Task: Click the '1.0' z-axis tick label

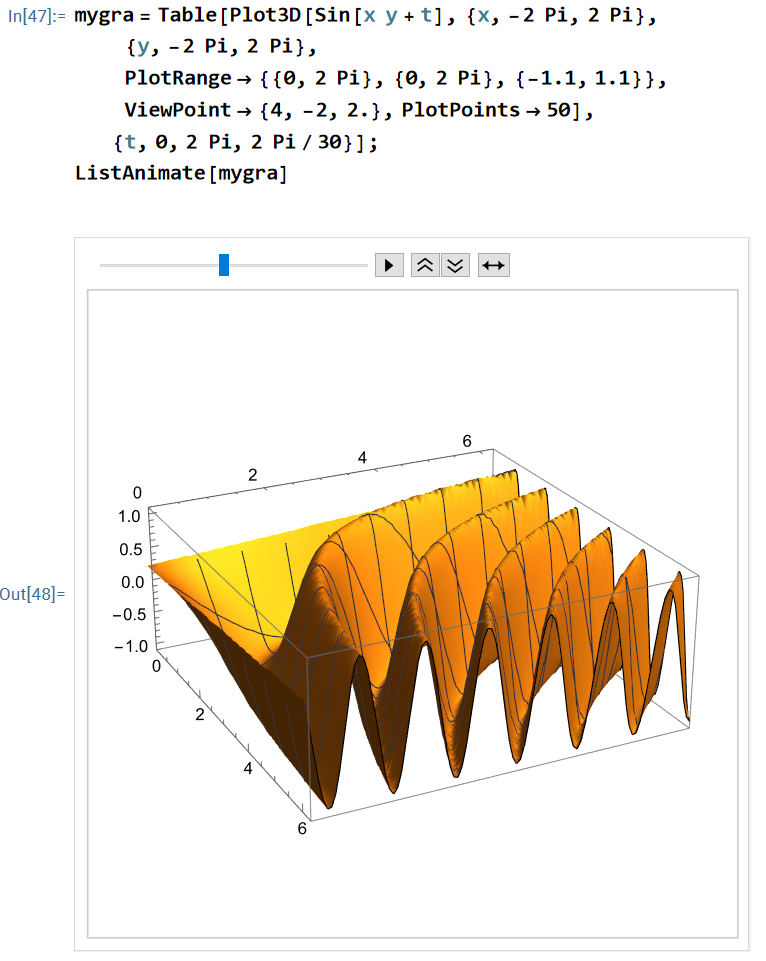Action: click(x=129, y=517)
